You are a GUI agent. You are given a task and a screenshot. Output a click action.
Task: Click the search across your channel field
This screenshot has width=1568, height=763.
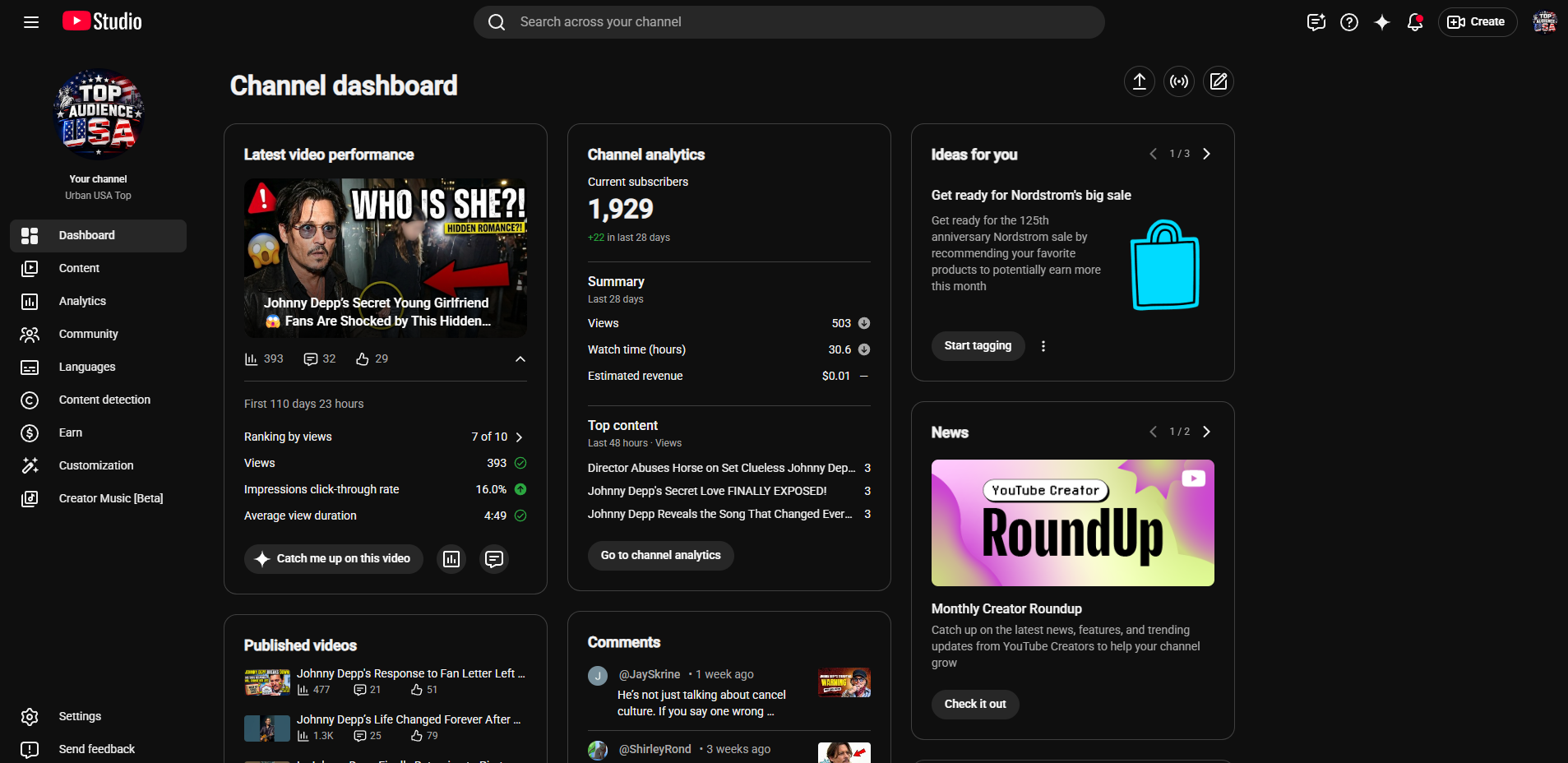(789, 22)
